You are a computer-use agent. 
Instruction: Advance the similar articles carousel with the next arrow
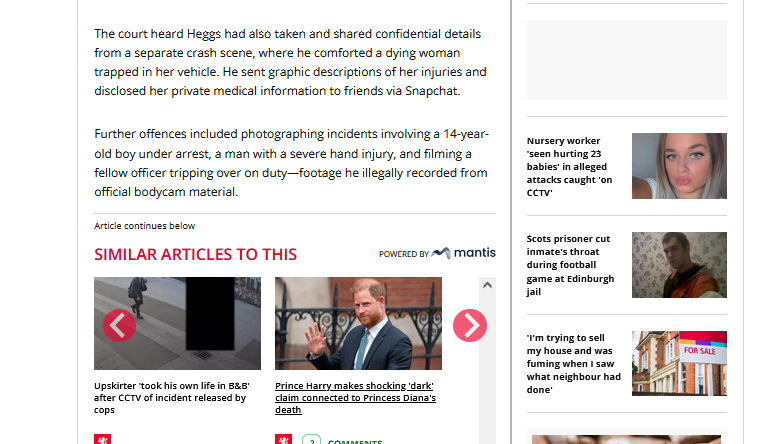(x=470, y=325)
